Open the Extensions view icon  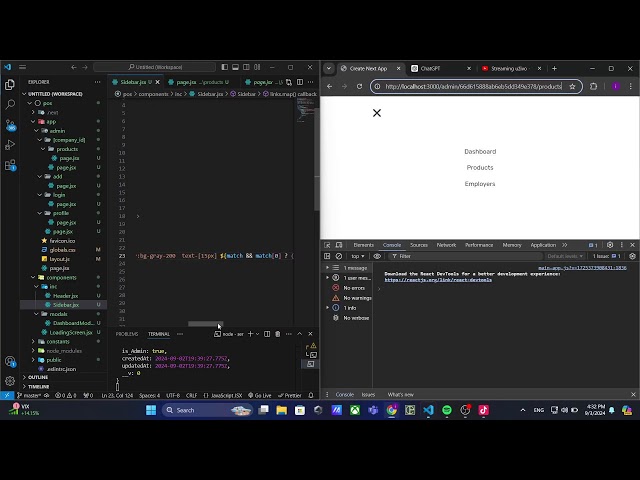10,164
